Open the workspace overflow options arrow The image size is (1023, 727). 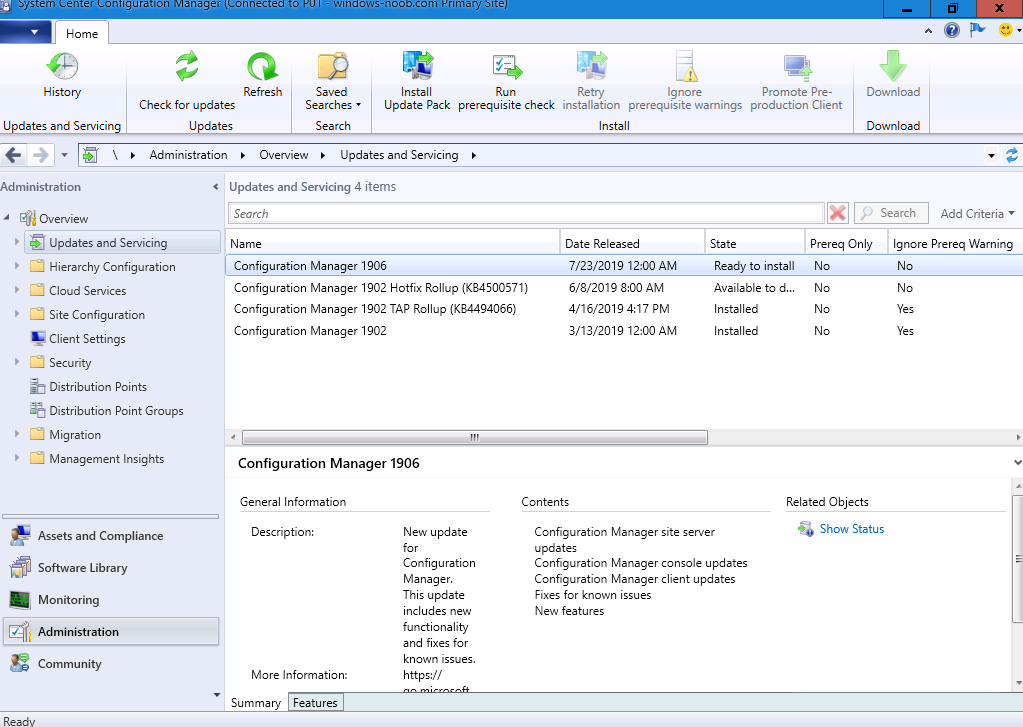click(217, 695)
